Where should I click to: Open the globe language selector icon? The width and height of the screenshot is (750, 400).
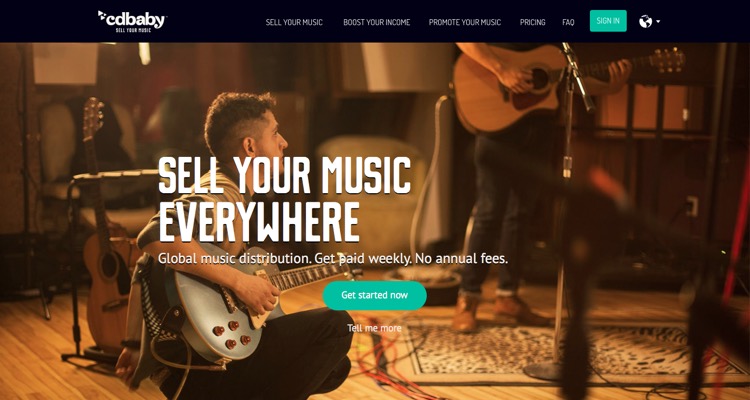click(645, 22)
